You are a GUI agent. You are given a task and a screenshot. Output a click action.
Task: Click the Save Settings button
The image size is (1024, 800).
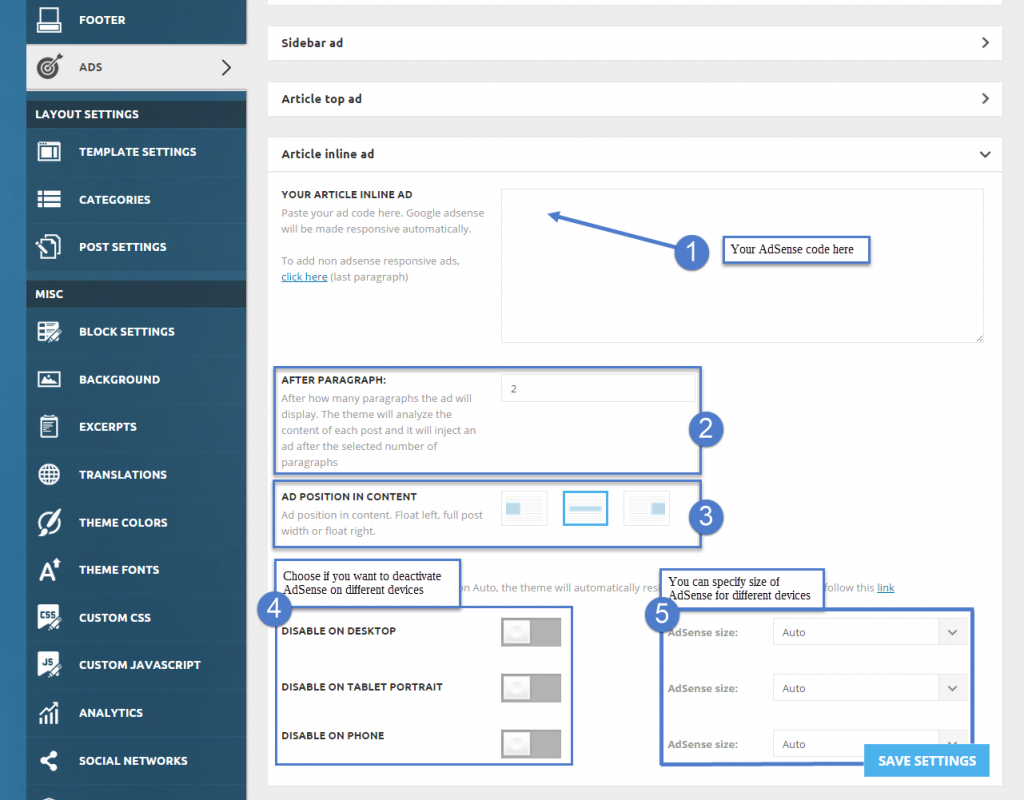tap(926, 761)
